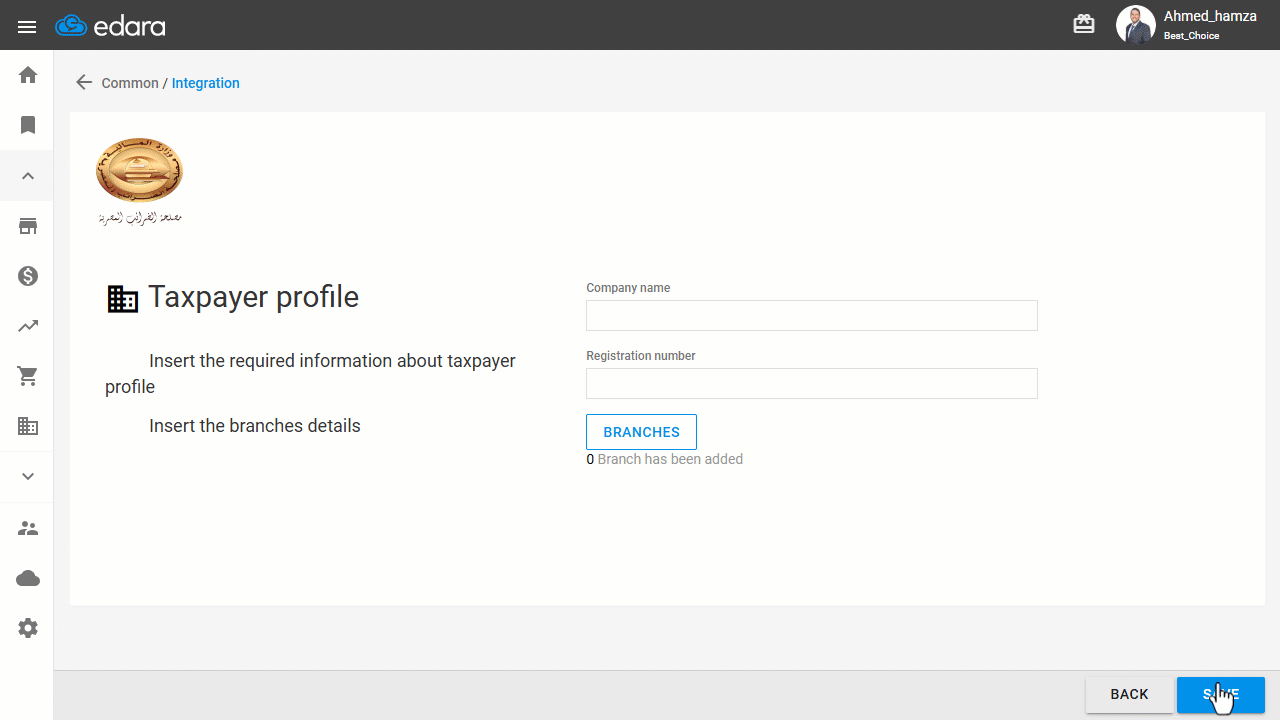Click the BACK button
This screenshot has height=720, width=1280.
(x=1129, y=694)
